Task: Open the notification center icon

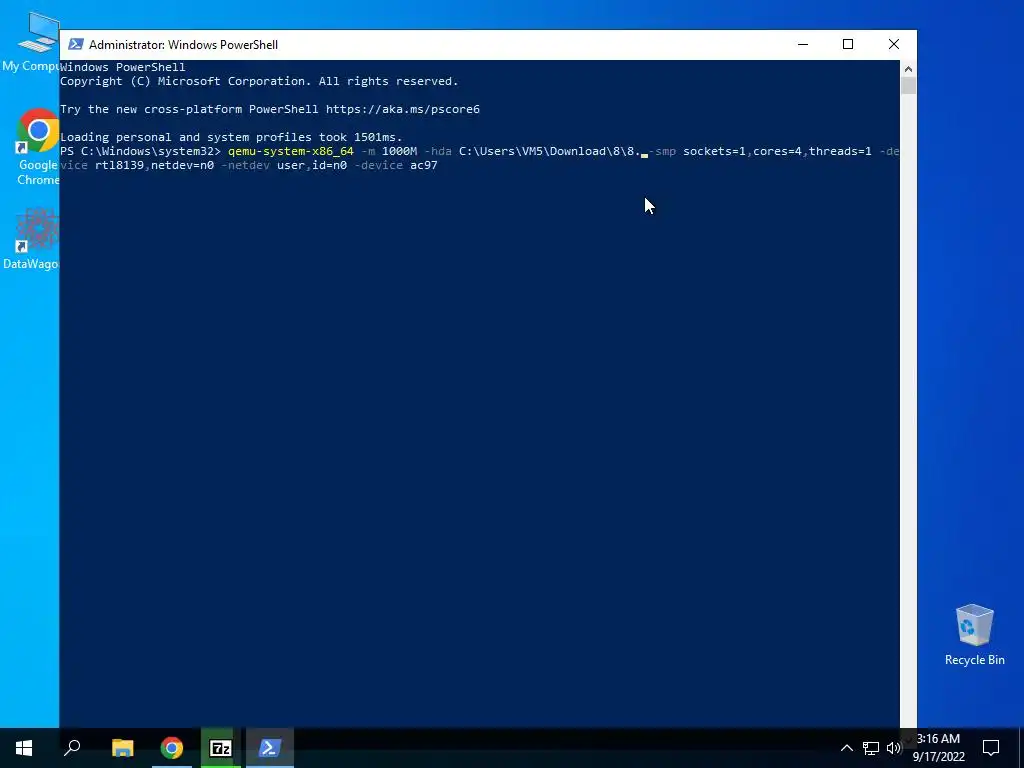Action: (991, 748)
